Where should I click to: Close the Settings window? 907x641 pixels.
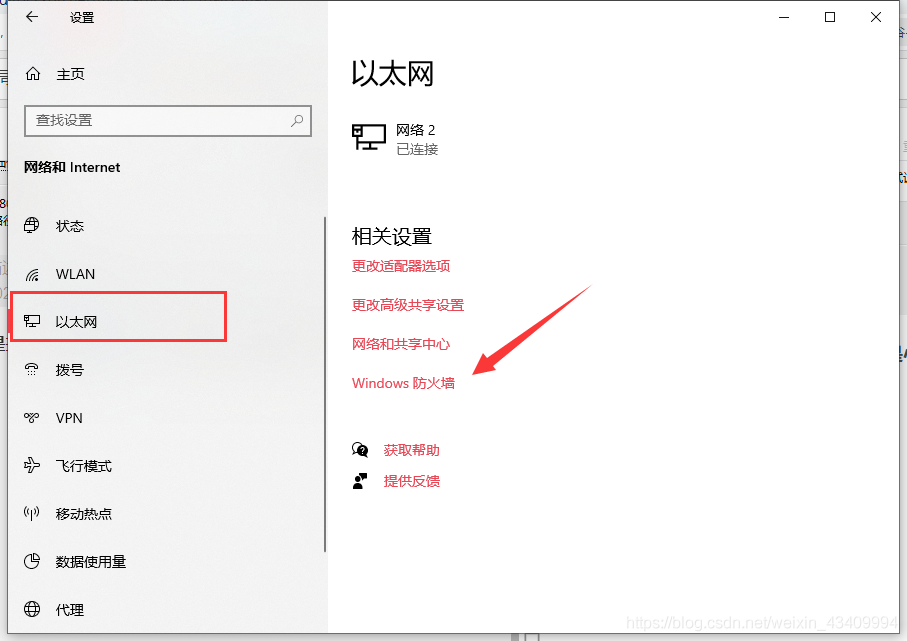[x=876, y=17]
